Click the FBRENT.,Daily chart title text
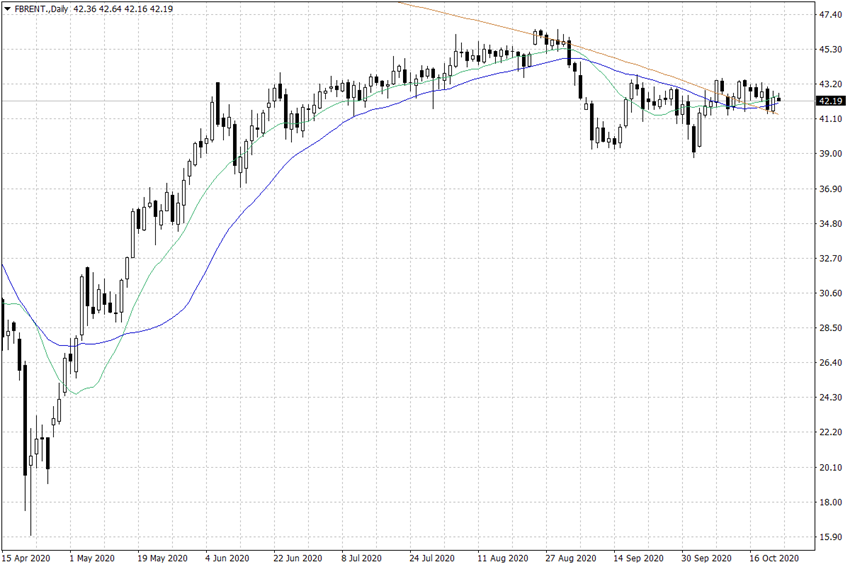 (x=41, y=9)
